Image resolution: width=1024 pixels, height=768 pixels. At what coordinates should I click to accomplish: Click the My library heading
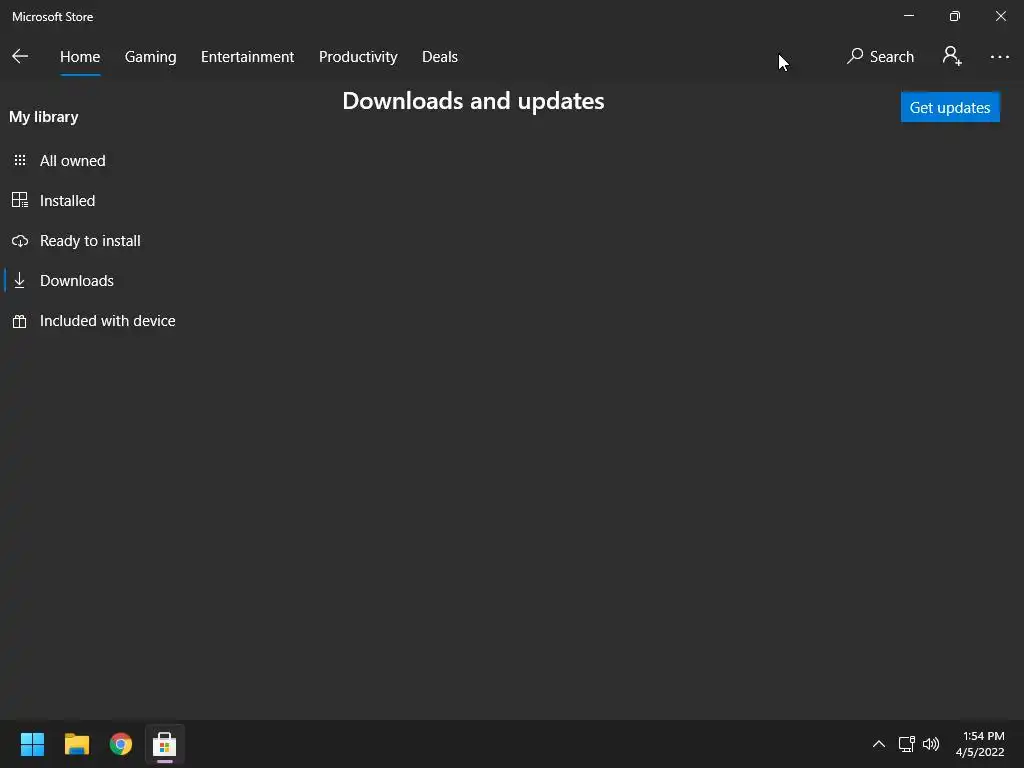point(44,117)
